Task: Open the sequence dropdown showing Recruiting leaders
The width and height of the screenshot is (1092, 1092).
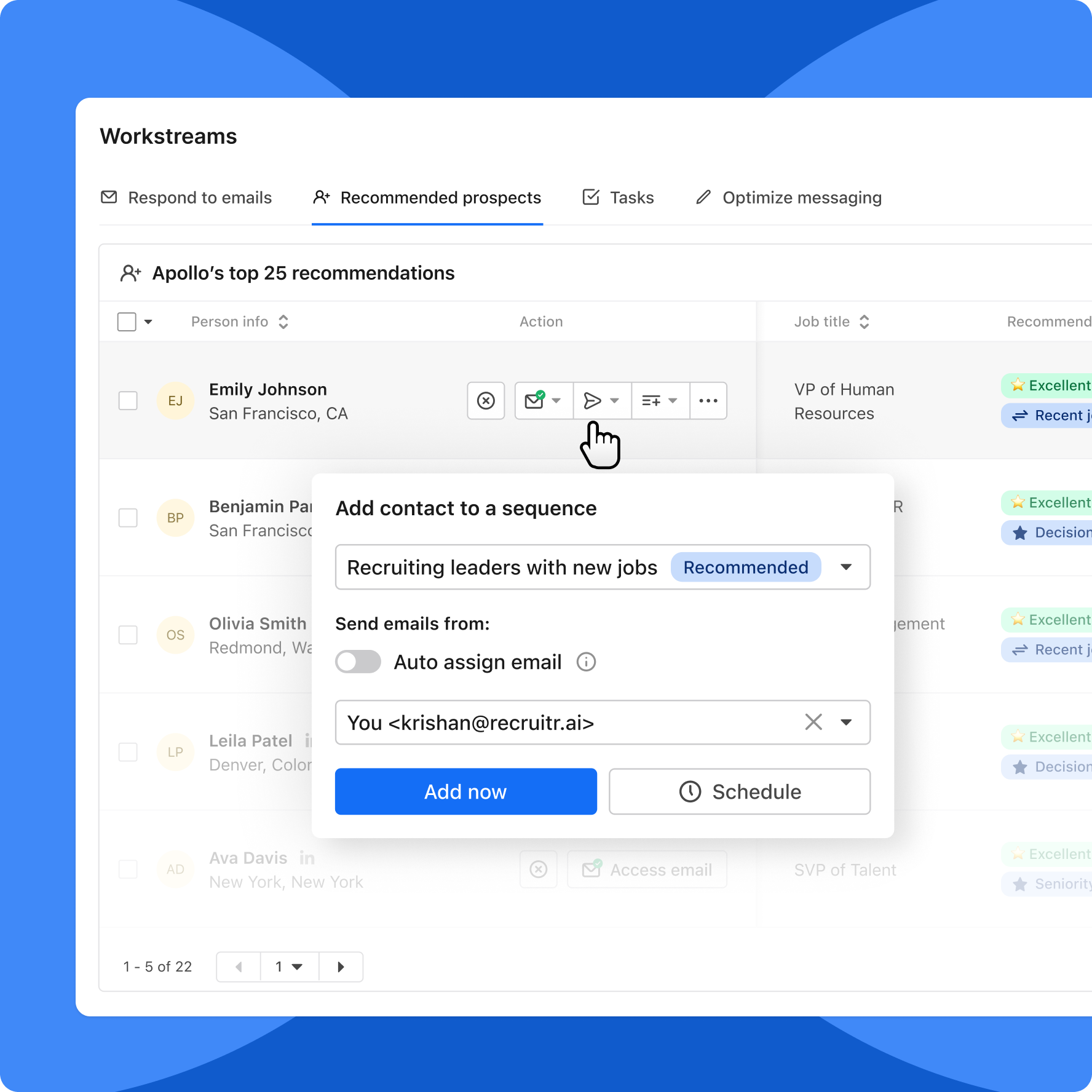Action: (x=847, y=567)
